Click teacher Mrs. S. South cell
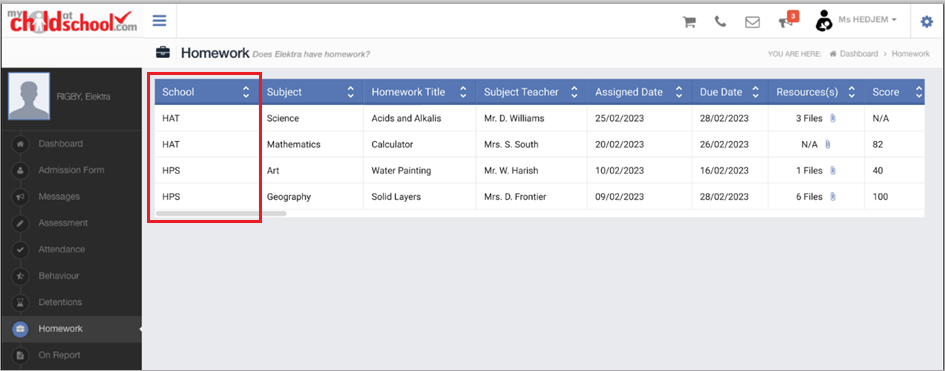The width and height of the screenshot is (945, 371). point(511,145)
